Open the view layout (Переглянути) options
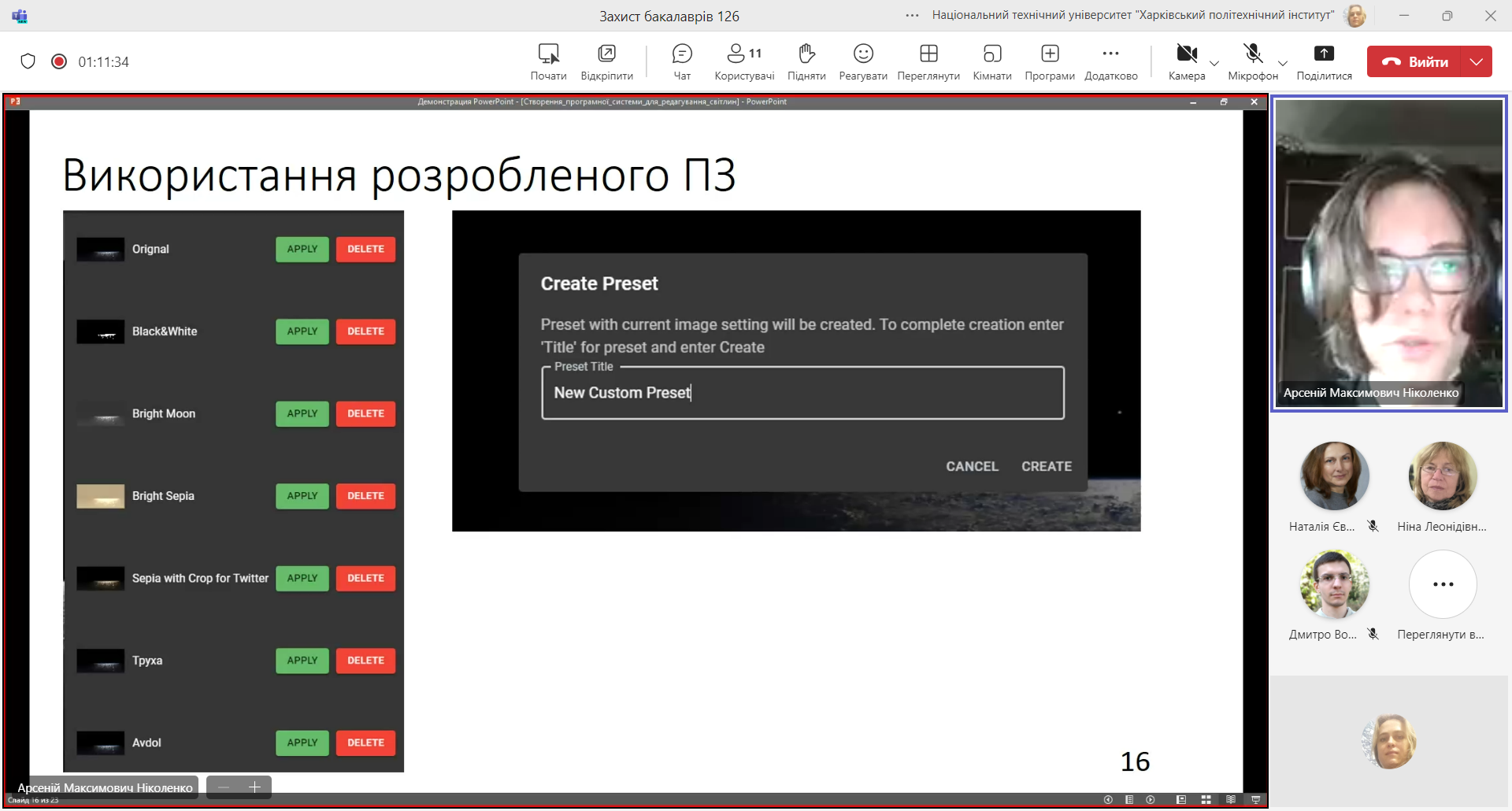This screenshot has width=1512, height=811. coord(928,61)
